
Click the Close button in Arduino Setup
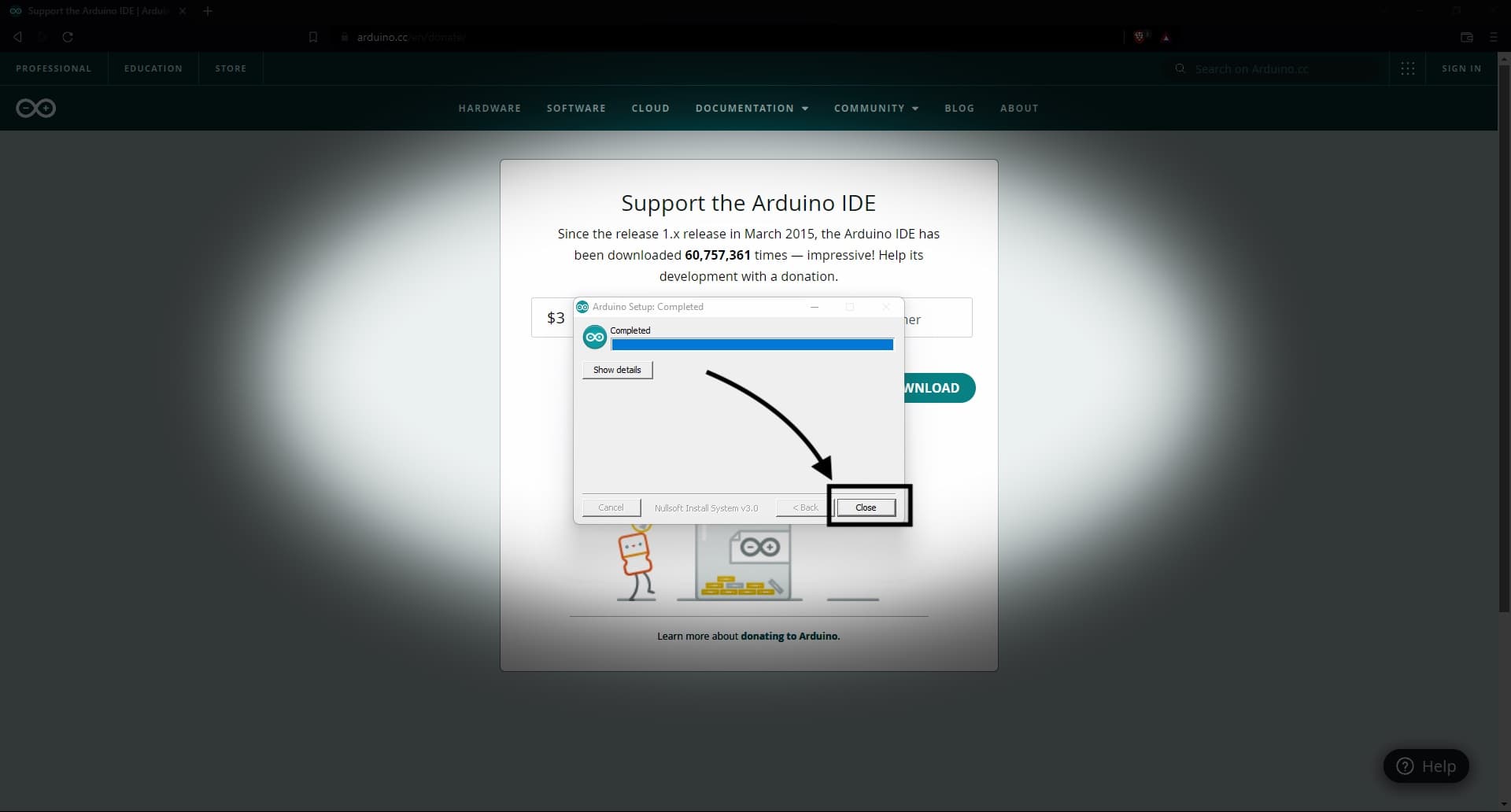coord(866,507)
